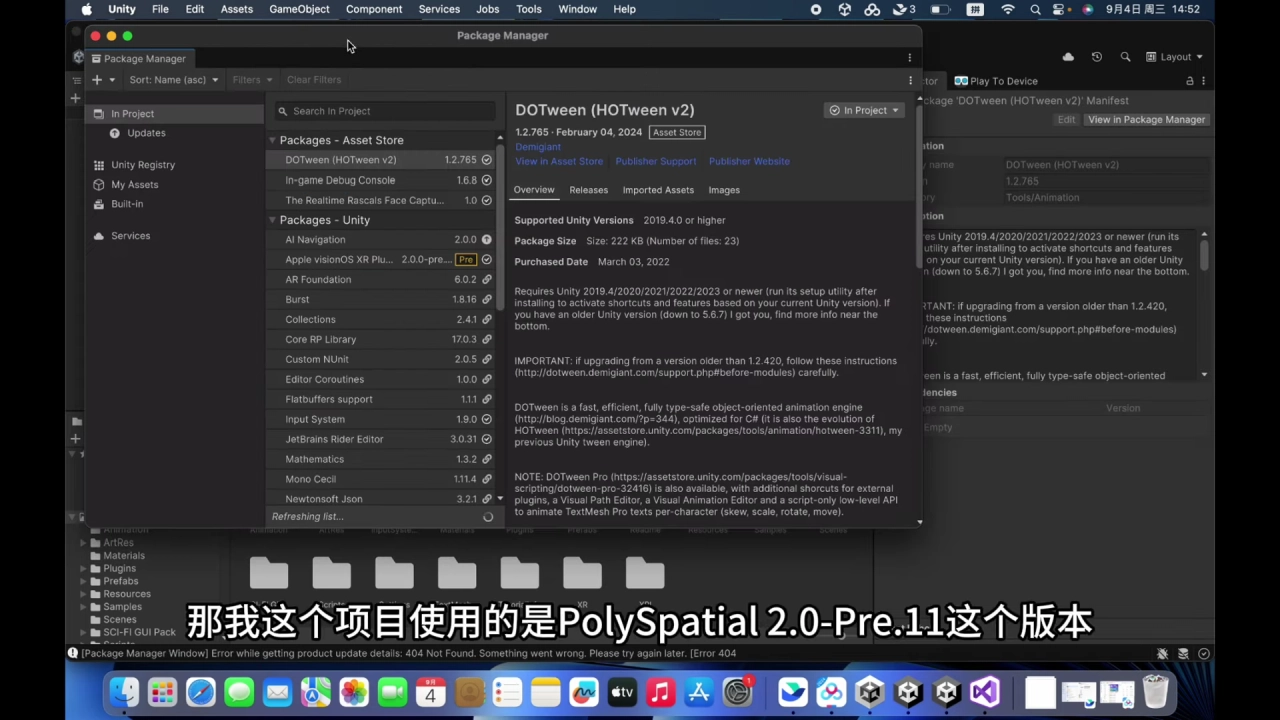
Task: Open System Settings from the Dock
Action: (x=737, y=692)
